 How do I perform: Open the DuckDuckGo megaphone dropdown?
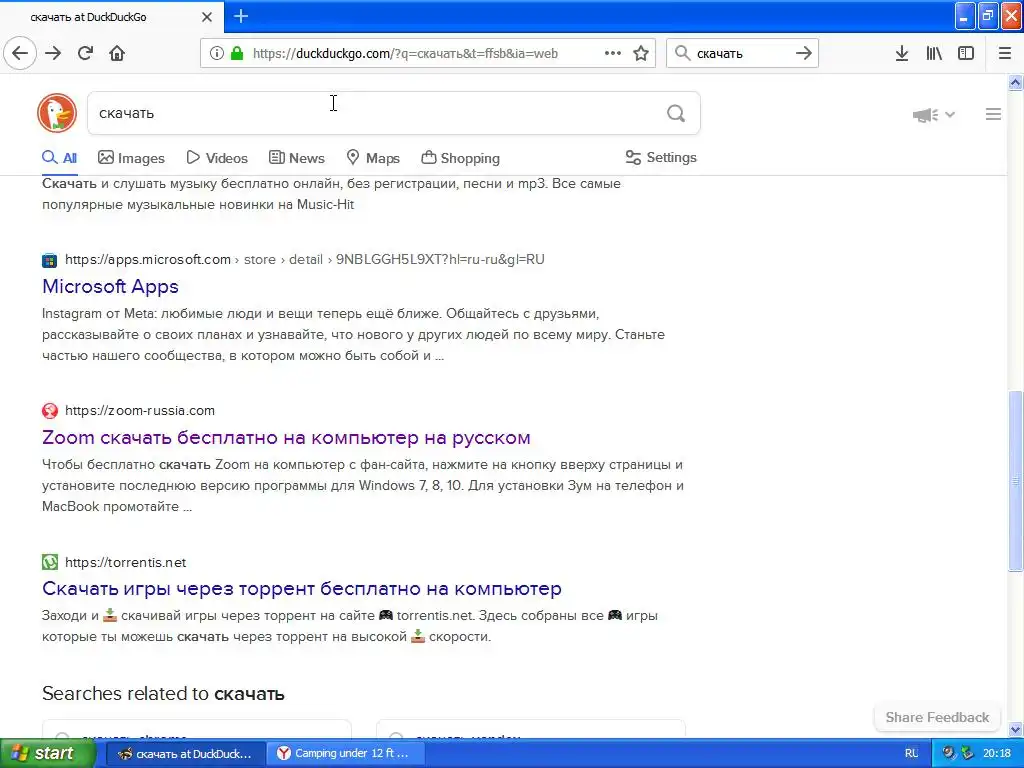pos(934,115)
